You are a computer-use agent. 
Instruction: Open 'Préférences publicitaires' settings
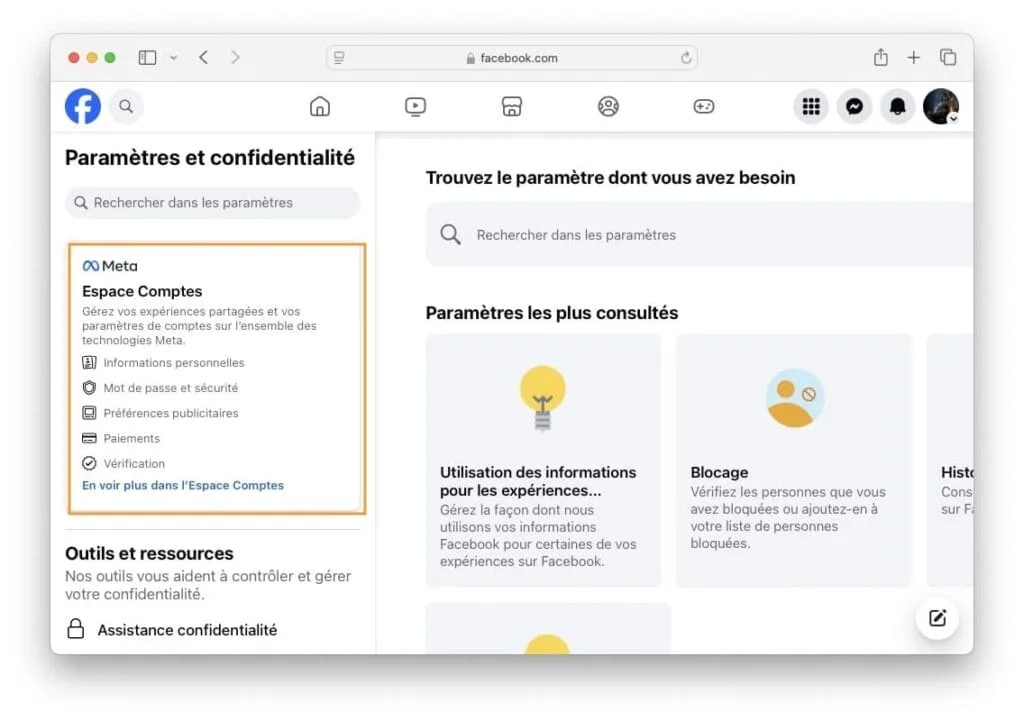pos(170,413)
